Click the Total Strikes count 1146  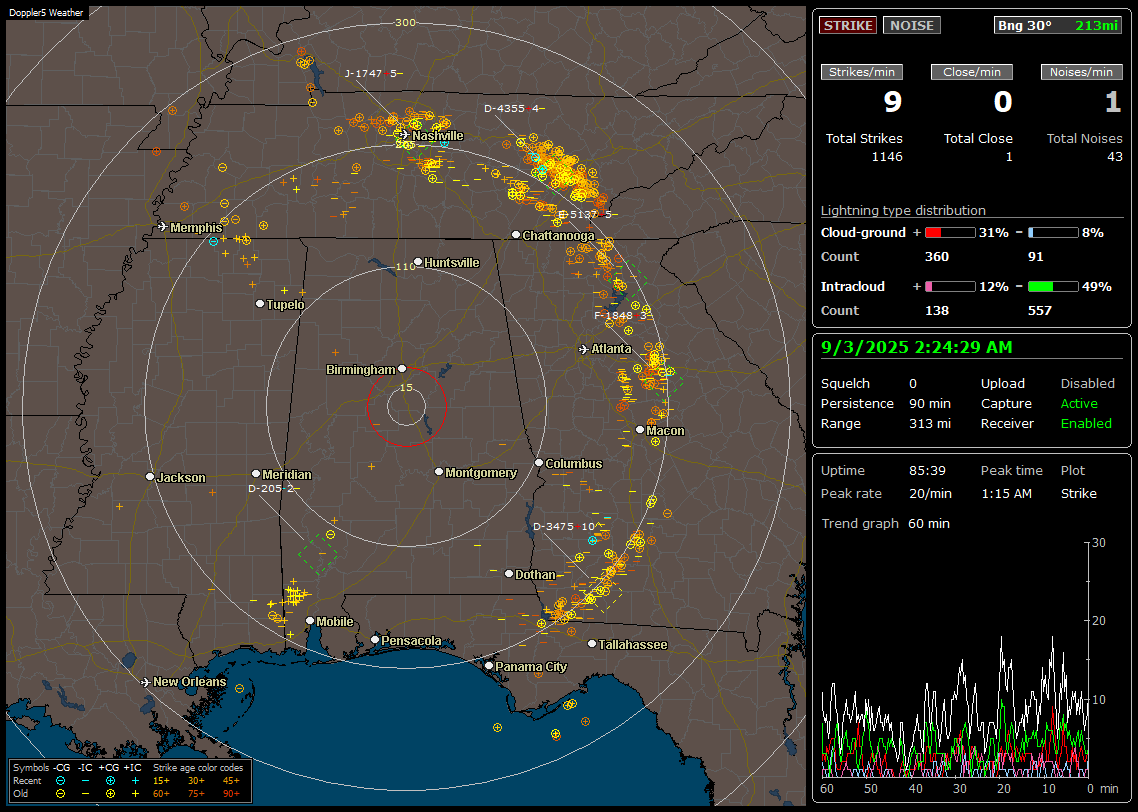click(887, 157)
